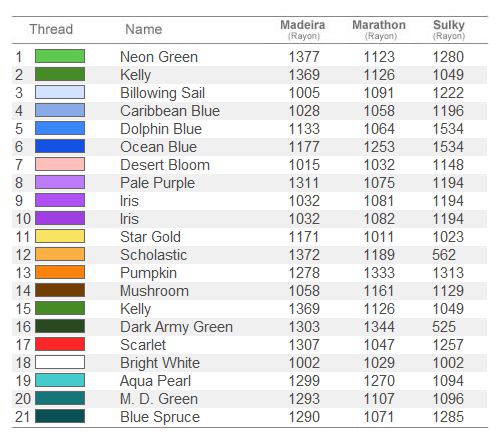The height and width of the screenshot is (438, 500).
Task: Select the Aqua Pearl swatch
Action: pos(60,380)
